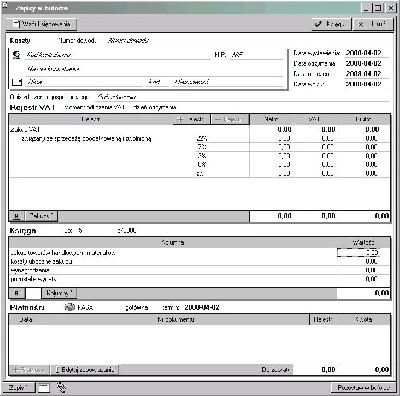400x396 pixels.
Task: Click the second contractor name line field
Action: (x=154, y=69)
